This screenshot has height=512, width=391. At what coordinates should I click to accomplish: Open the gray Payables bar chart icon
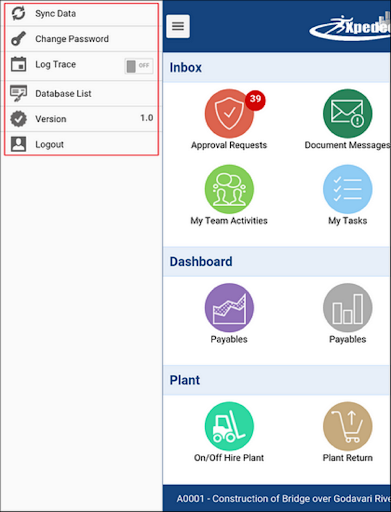(347, 308)
